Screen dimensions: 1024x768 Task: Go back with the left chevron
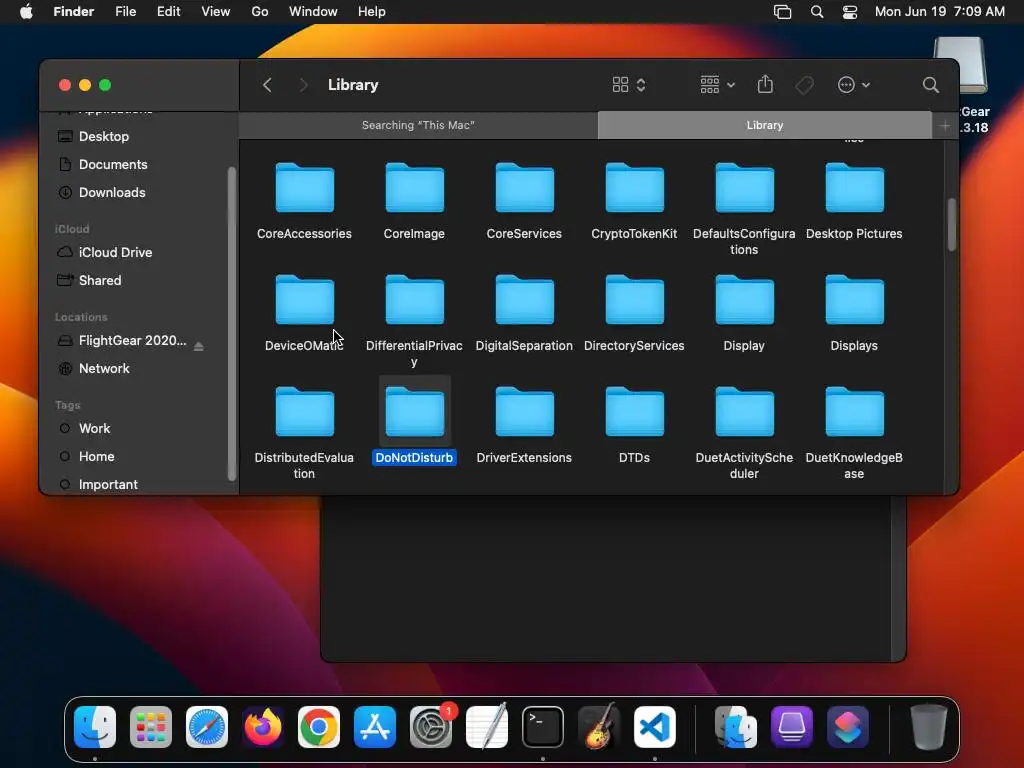coord(267,85)
